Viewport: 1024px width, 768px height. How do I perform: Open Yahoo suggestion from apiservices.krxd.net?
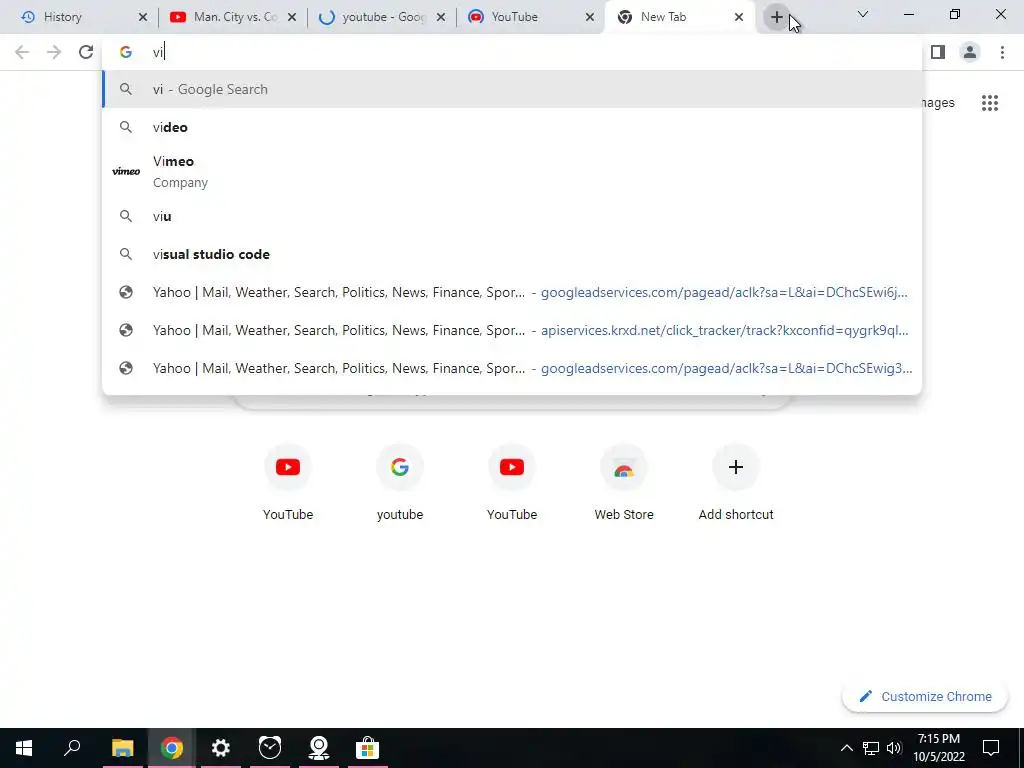tap(512, 330)
